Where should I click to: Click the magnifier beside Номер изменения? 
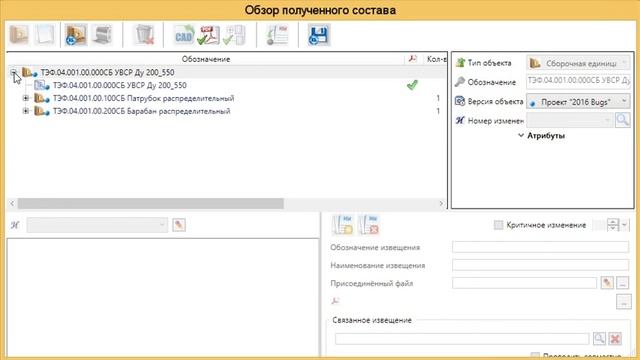[x=622, y=120]
